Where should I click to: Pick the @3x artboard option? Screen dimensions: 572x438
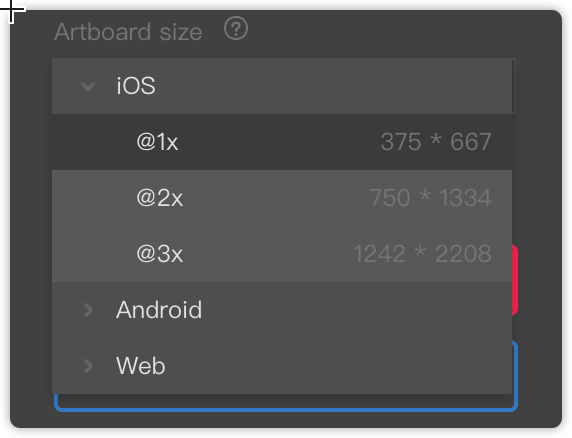(282, 253)
